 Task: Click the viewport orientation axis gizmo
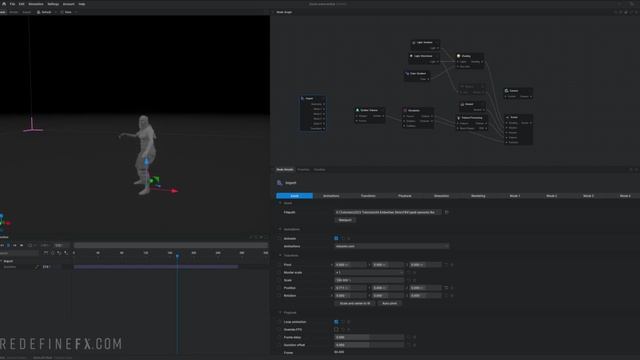4,222
